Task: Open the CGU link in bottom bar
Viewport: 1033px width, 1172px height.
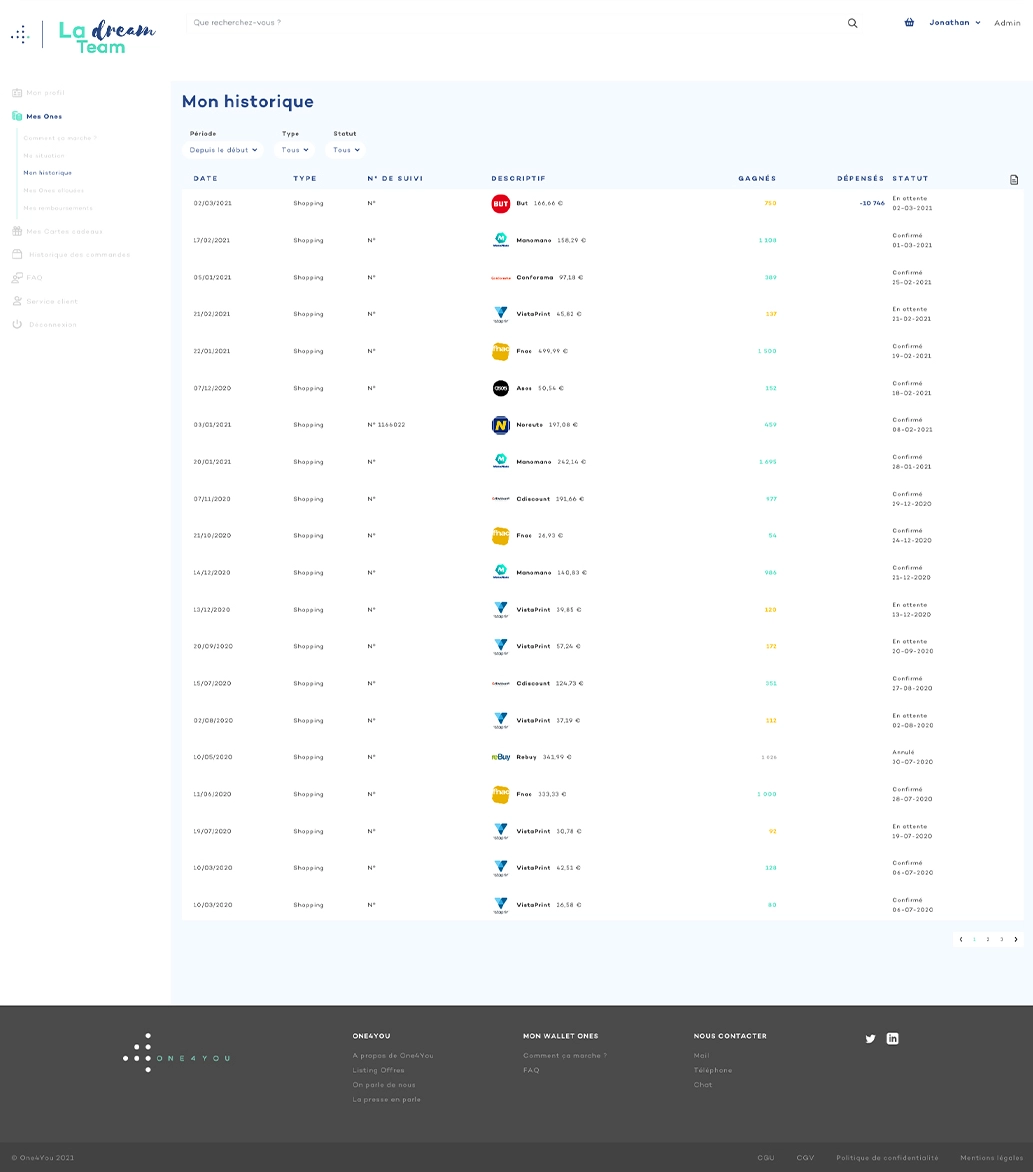Action: [x=765, y=1158]
